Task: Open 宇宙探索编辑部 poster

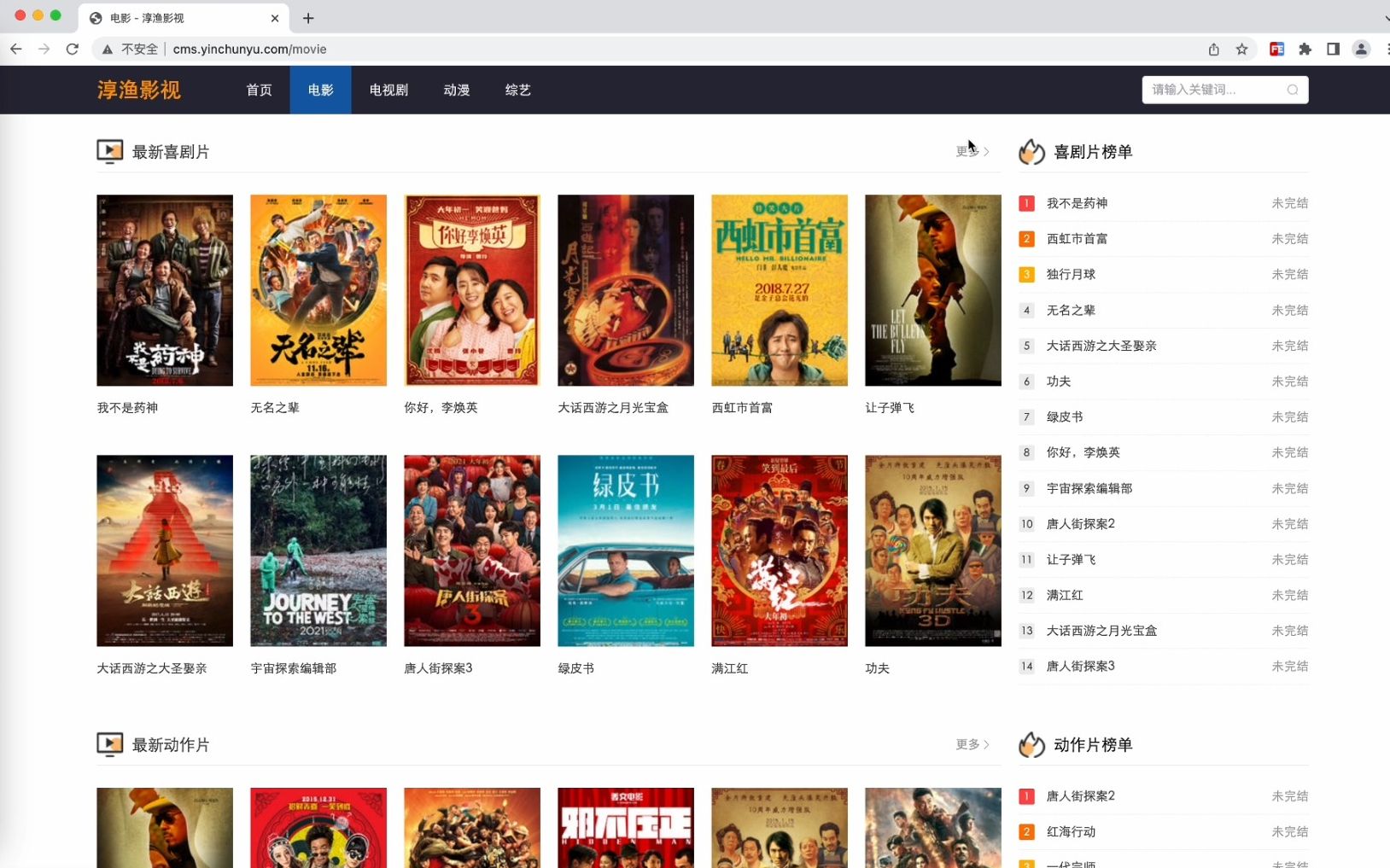Action: coord(318,551)
